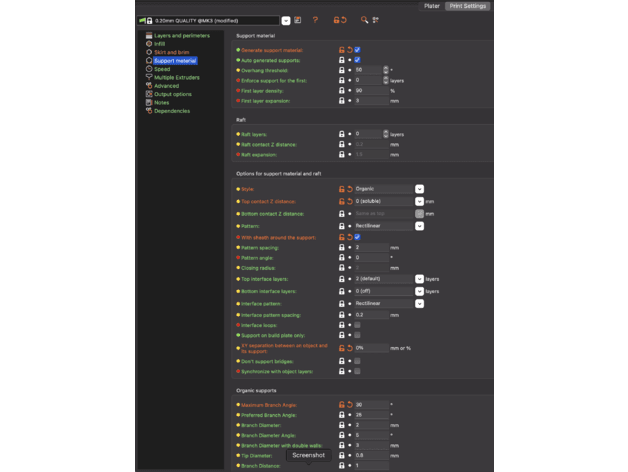
Task: Open Bottom interface layers dropdown
Action: pos(419,291)
